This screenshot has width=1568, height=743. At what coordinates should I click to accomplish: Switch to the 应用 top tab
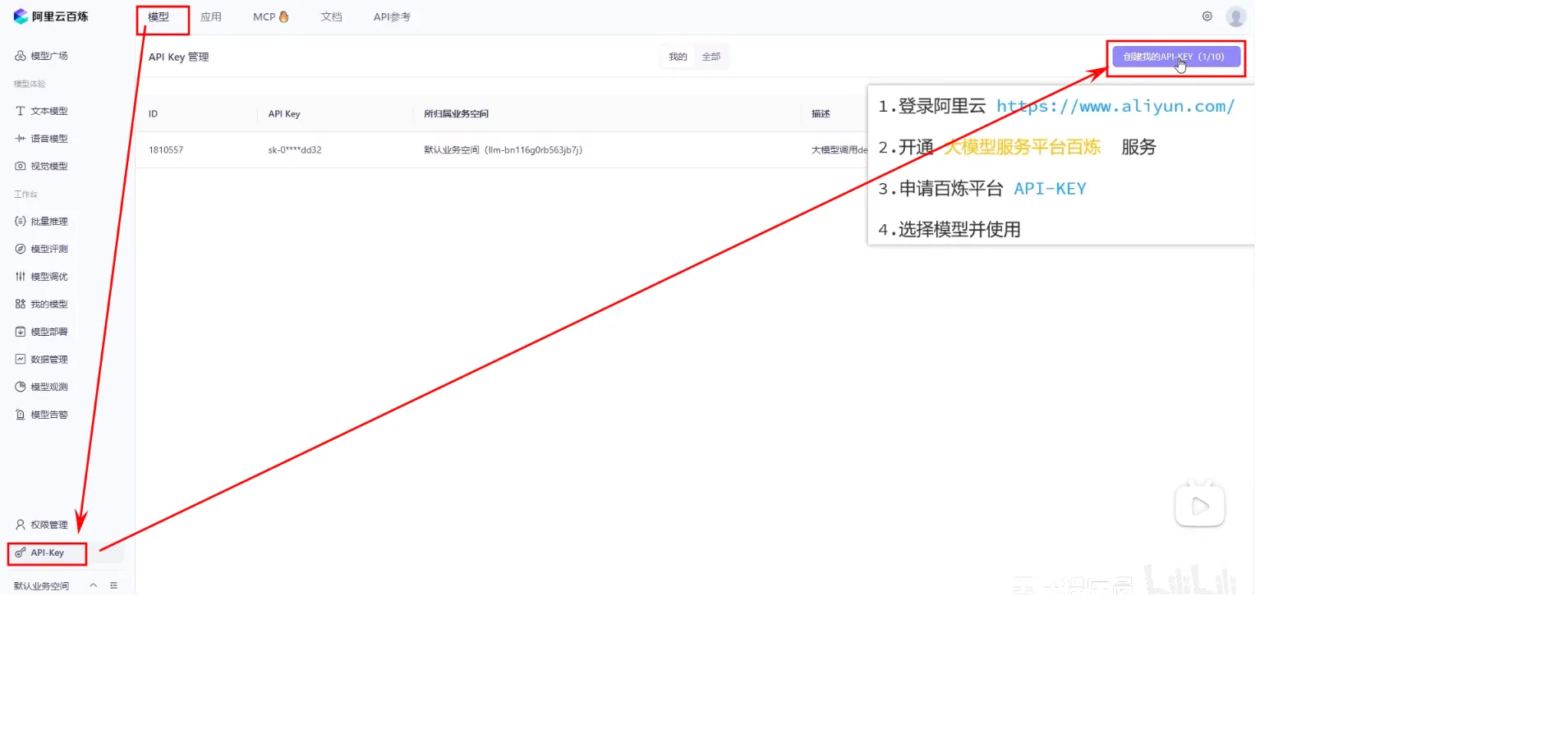(x=211, y=16)
